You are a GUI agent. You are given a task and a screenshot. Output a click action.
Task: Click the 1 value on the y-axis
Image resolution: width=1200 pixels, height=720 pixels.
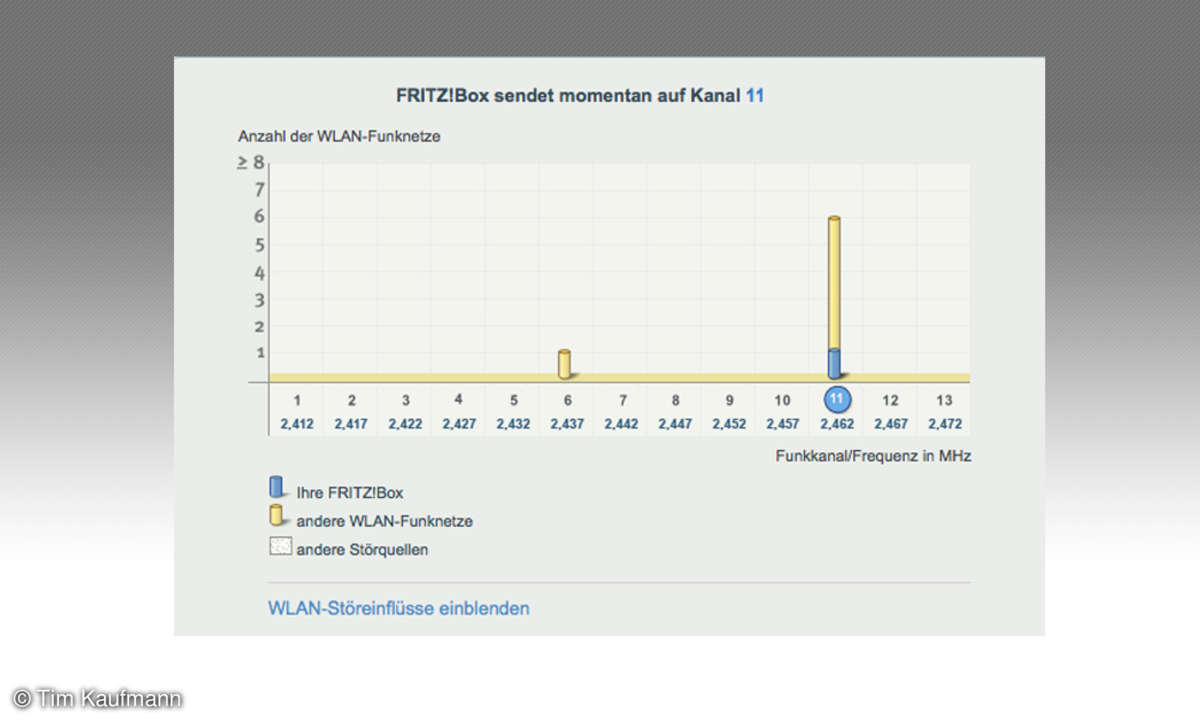click(259, 352)
